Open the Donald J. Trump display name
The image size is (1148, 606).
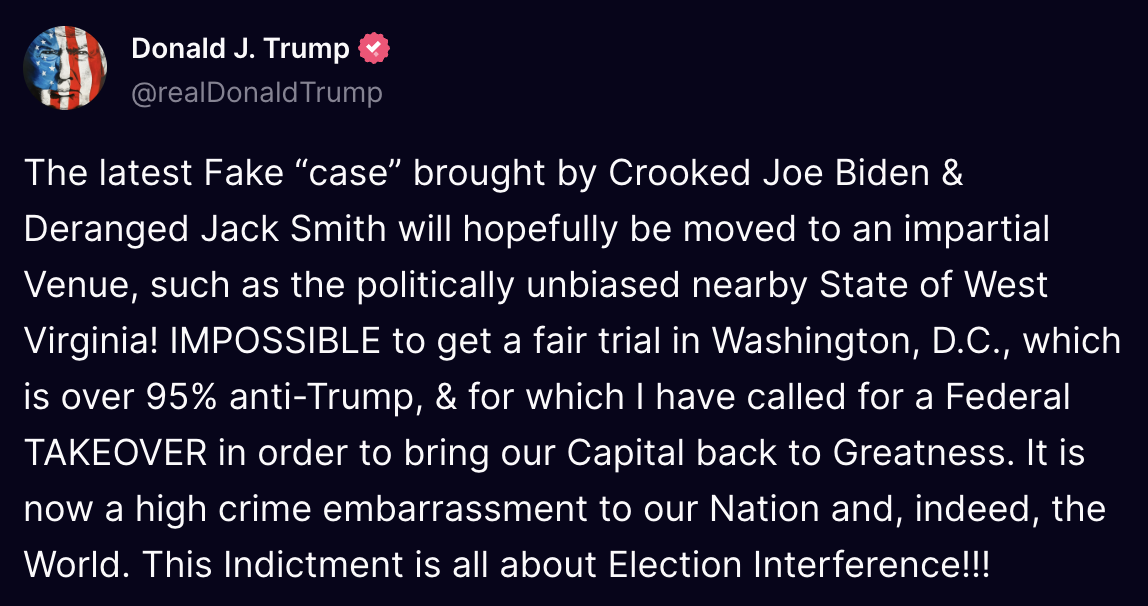(x=240, y=48)
